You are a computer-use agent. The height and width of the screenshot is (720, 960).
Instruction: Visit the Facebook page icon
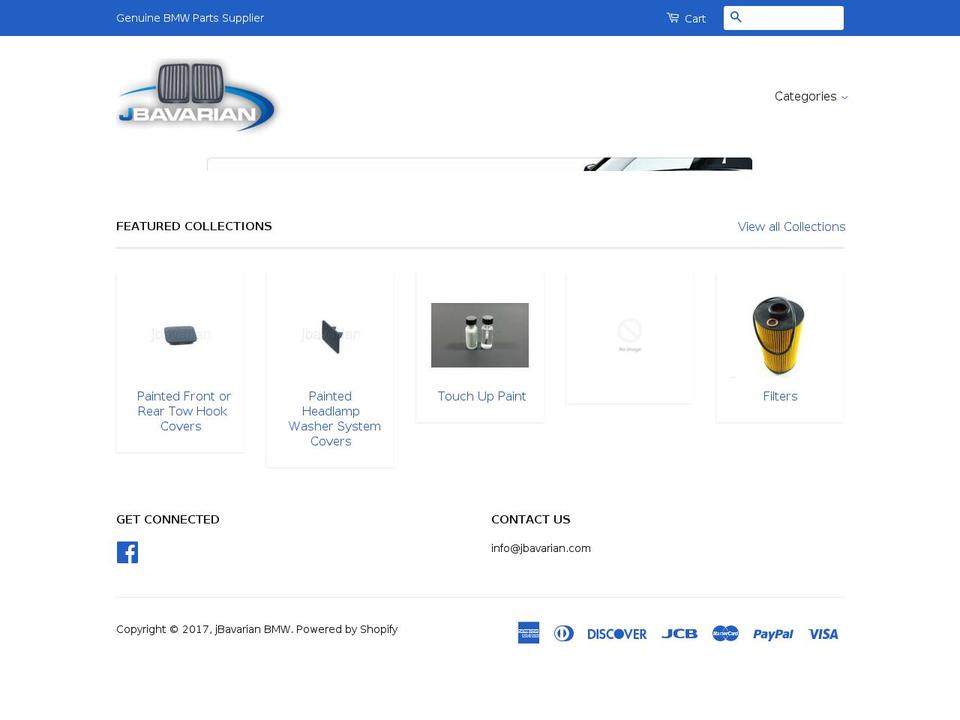coord(127,551)
